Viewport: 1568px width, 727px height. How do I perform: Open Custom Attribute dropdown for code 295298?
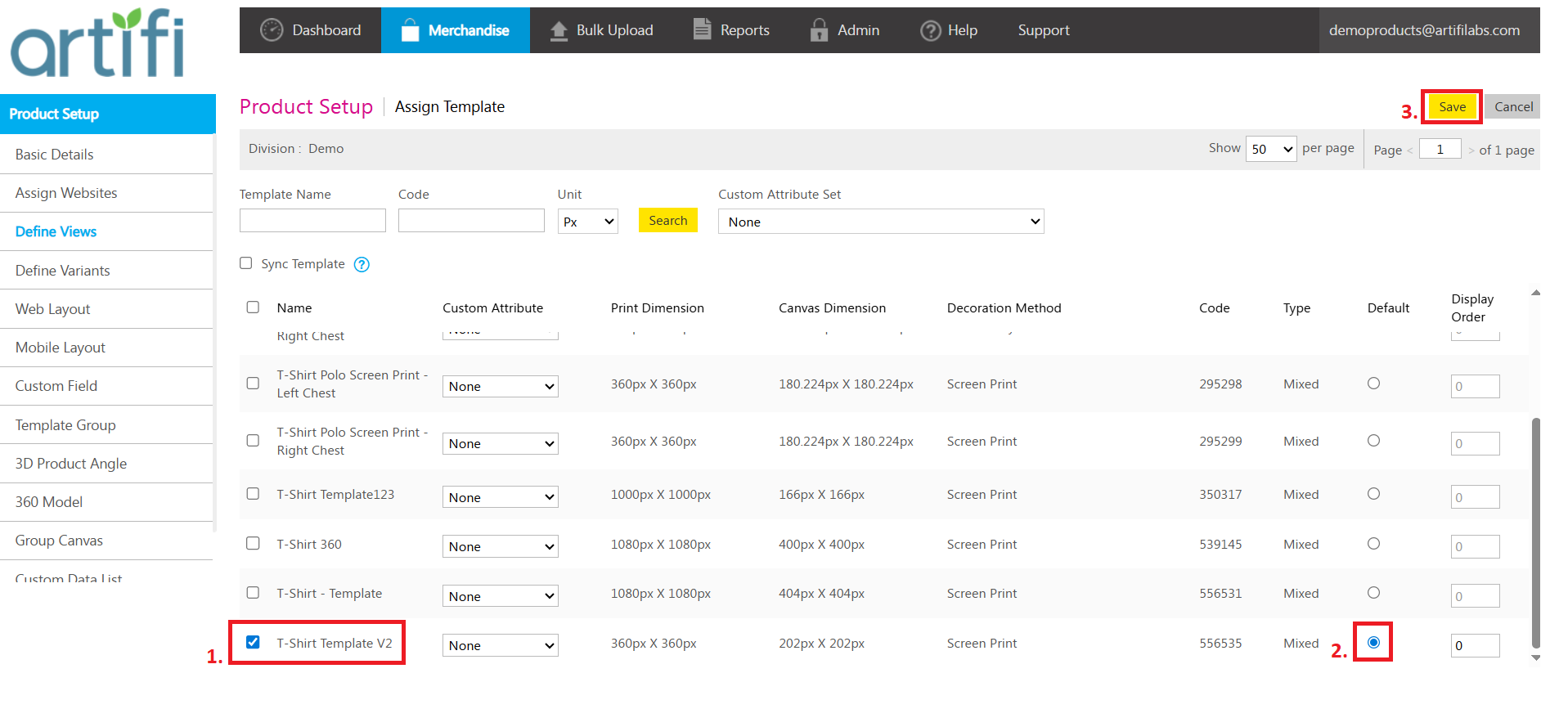[501, 386]
